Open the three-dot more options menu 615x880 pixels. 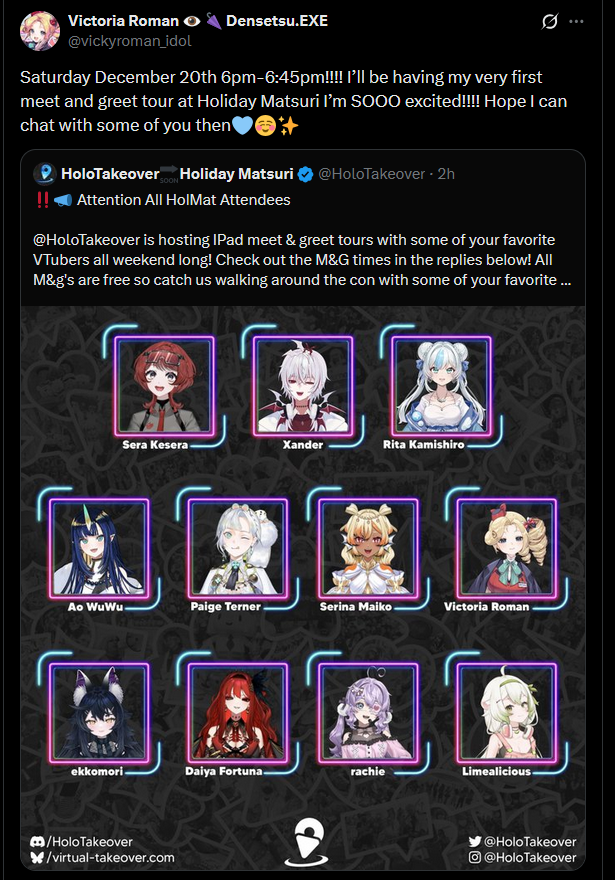coord(576,21)
